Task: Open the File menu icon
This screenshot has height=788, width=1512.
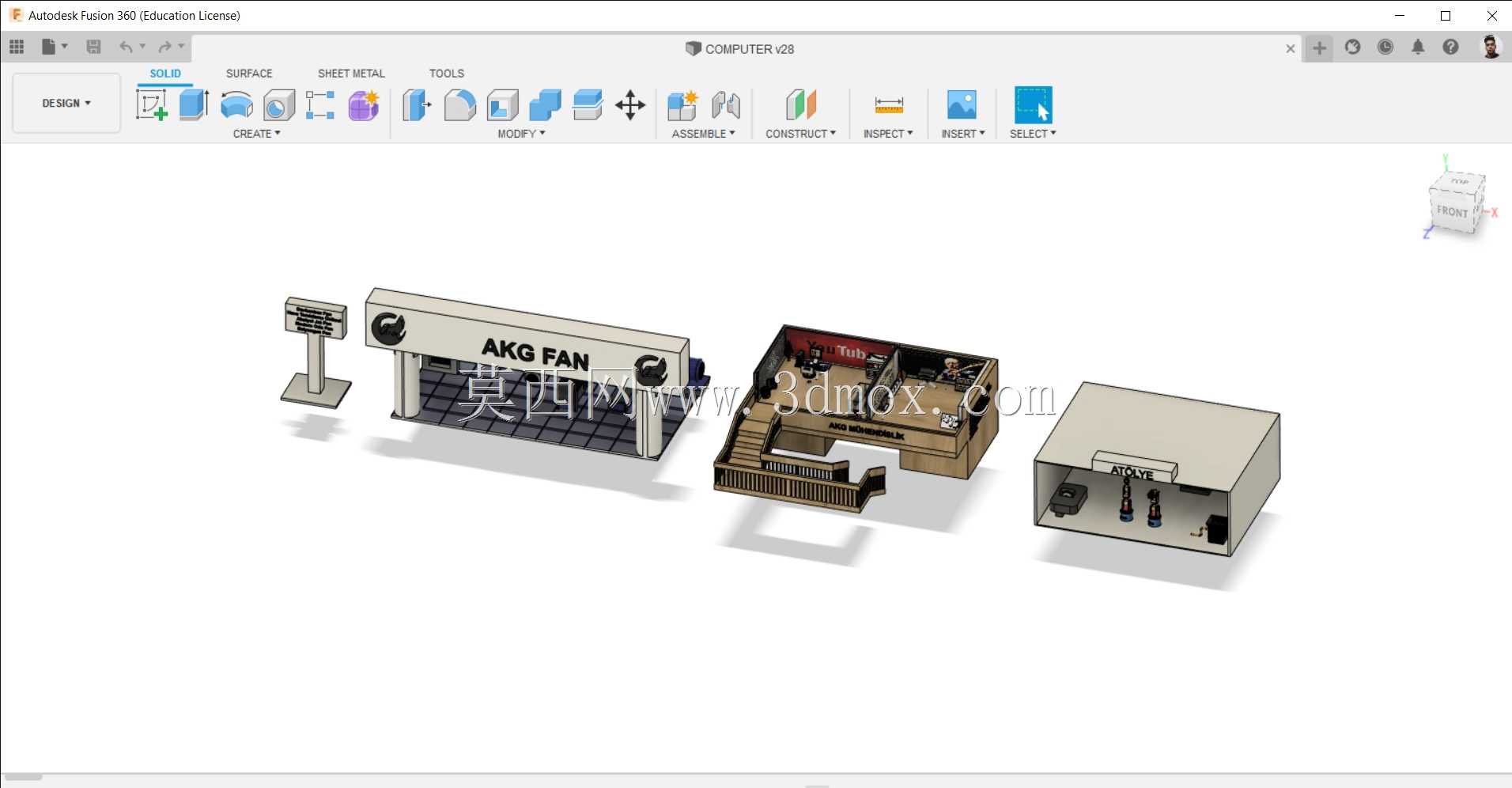Action: (x=48, y=47)
